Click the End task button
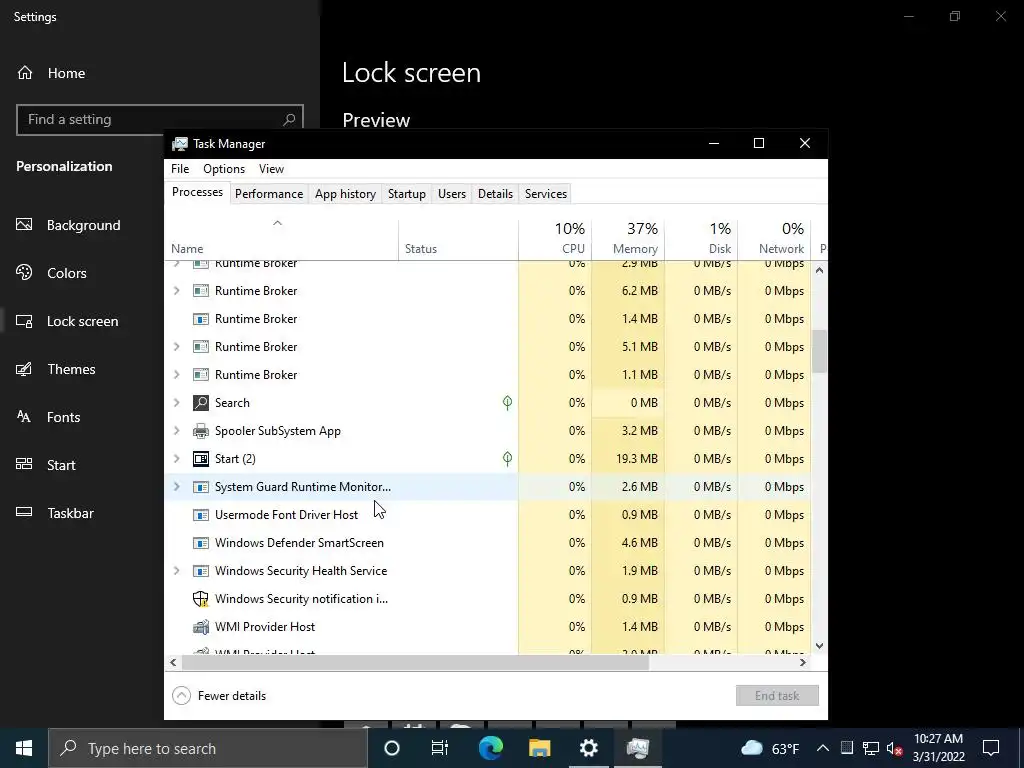The height and width of the screenshot is (768, 1024). 777,696
